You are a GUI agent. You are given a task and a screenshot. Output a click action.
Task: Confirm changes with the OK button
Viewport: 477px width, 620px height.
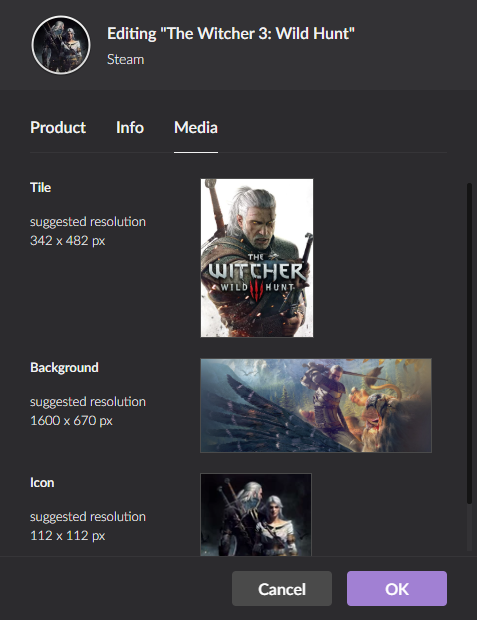tap(397, 588)
